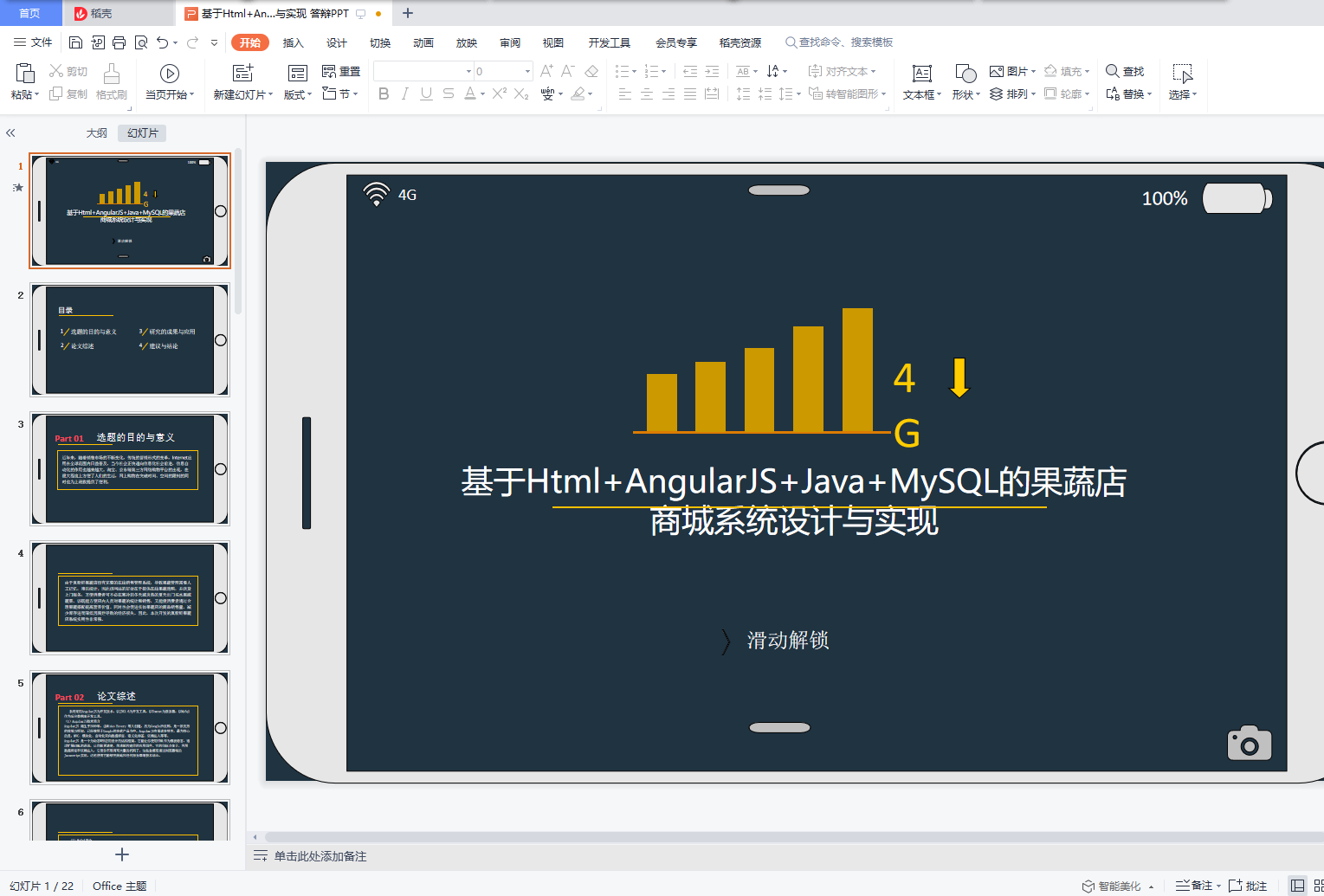Go to the Home (首页) tab
Screen dimensions: 1324x896
point(29,13)
